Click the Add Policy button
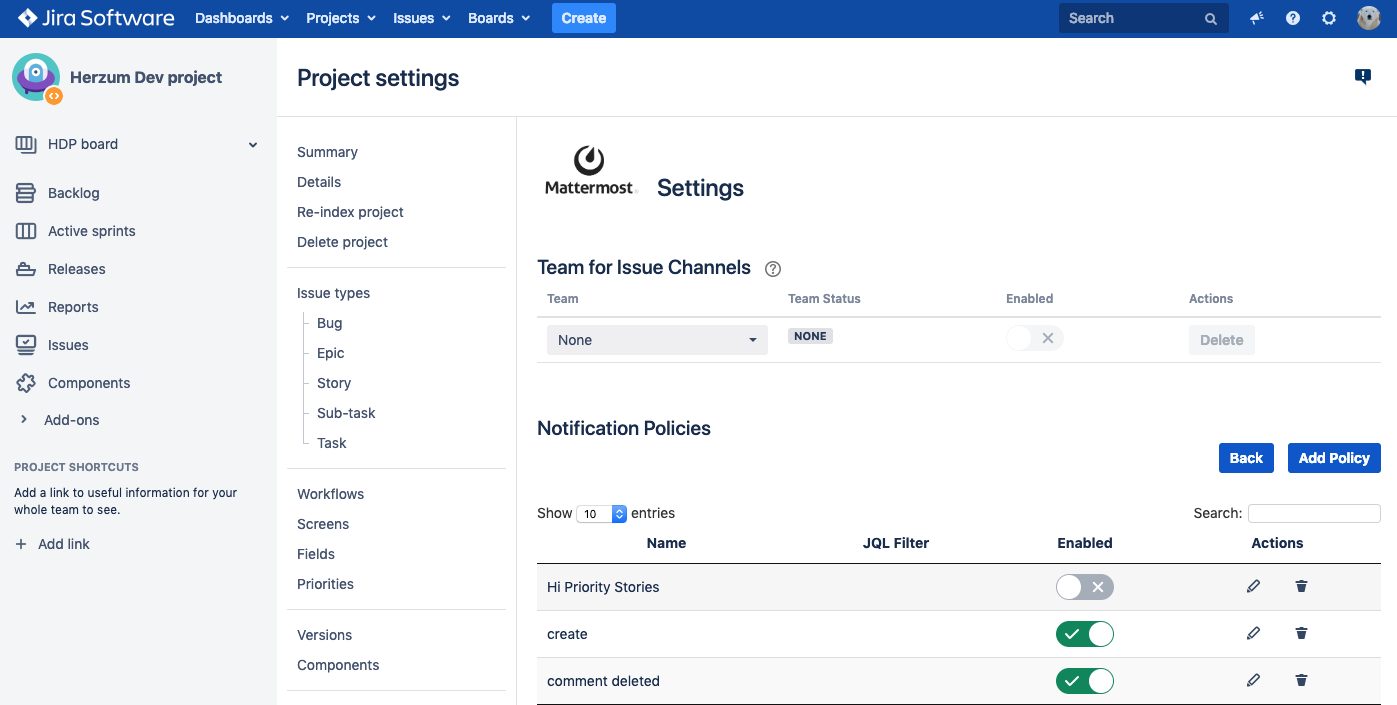This screenshot has width=1397, height=705. pos(1333,458)
